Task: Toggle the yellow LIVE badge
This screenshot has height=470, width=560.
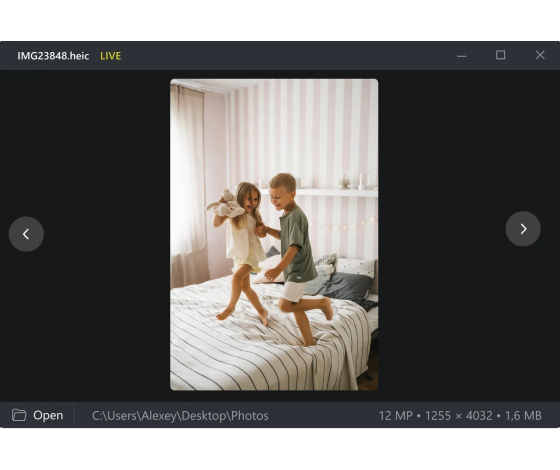Action: pos(110,56)
